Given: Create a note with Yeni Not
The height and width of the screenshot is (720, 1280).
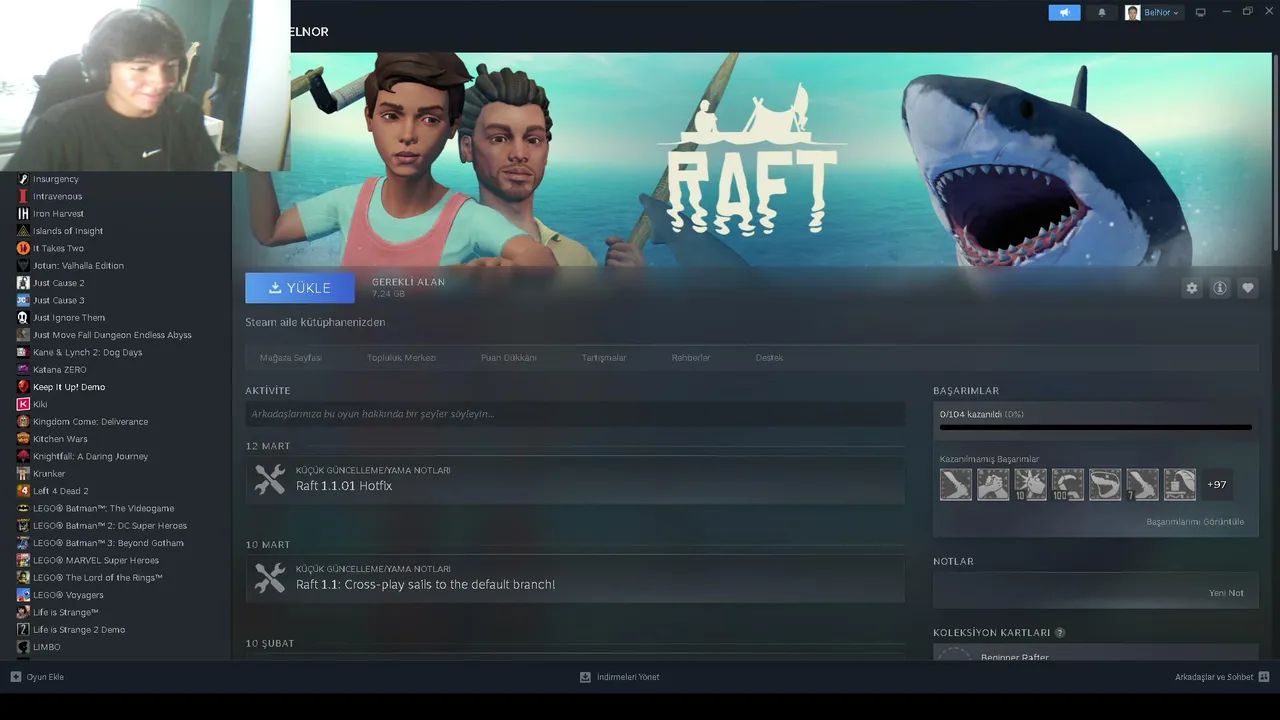Looking at the screenshot, I should coord(1226,593).
